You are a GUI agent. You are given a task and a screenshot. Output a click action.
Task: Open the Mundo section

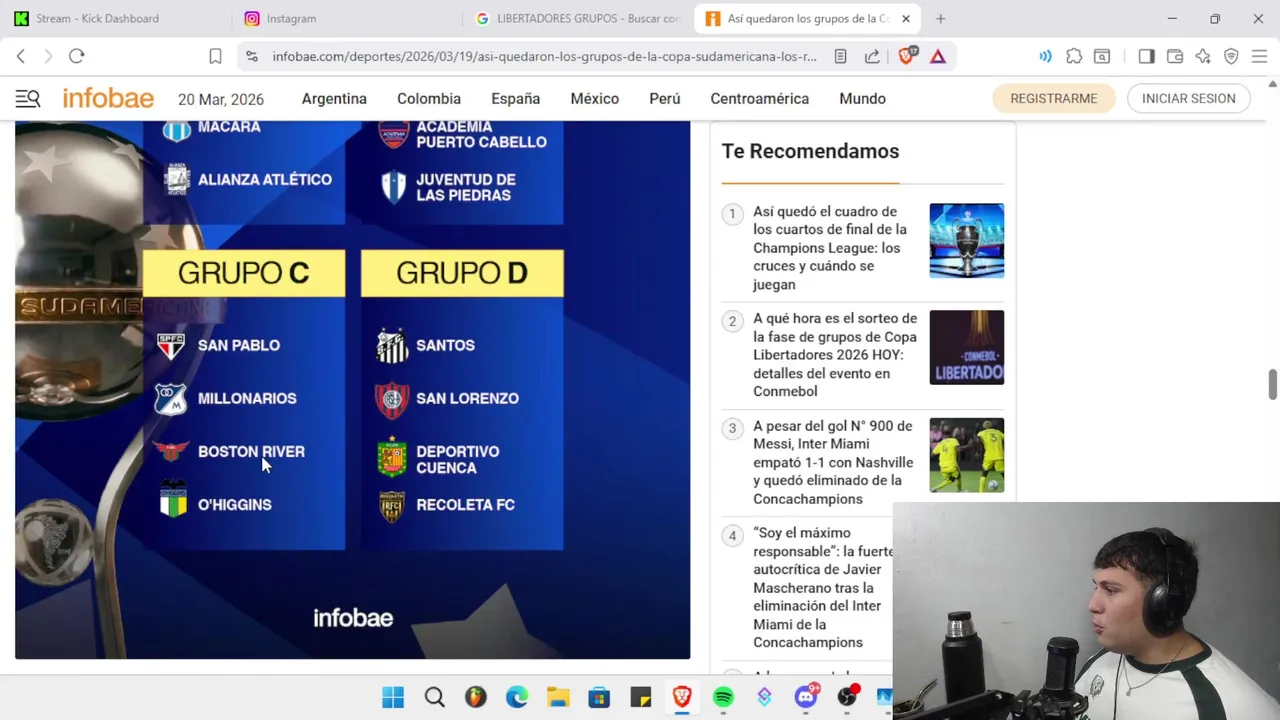[863, 98]
